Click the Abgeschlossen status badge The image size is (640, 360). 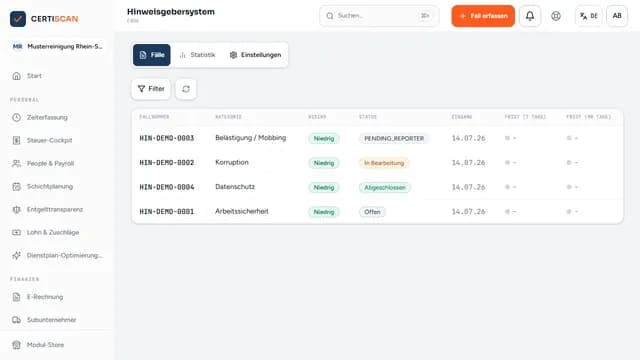coord(385,188)
